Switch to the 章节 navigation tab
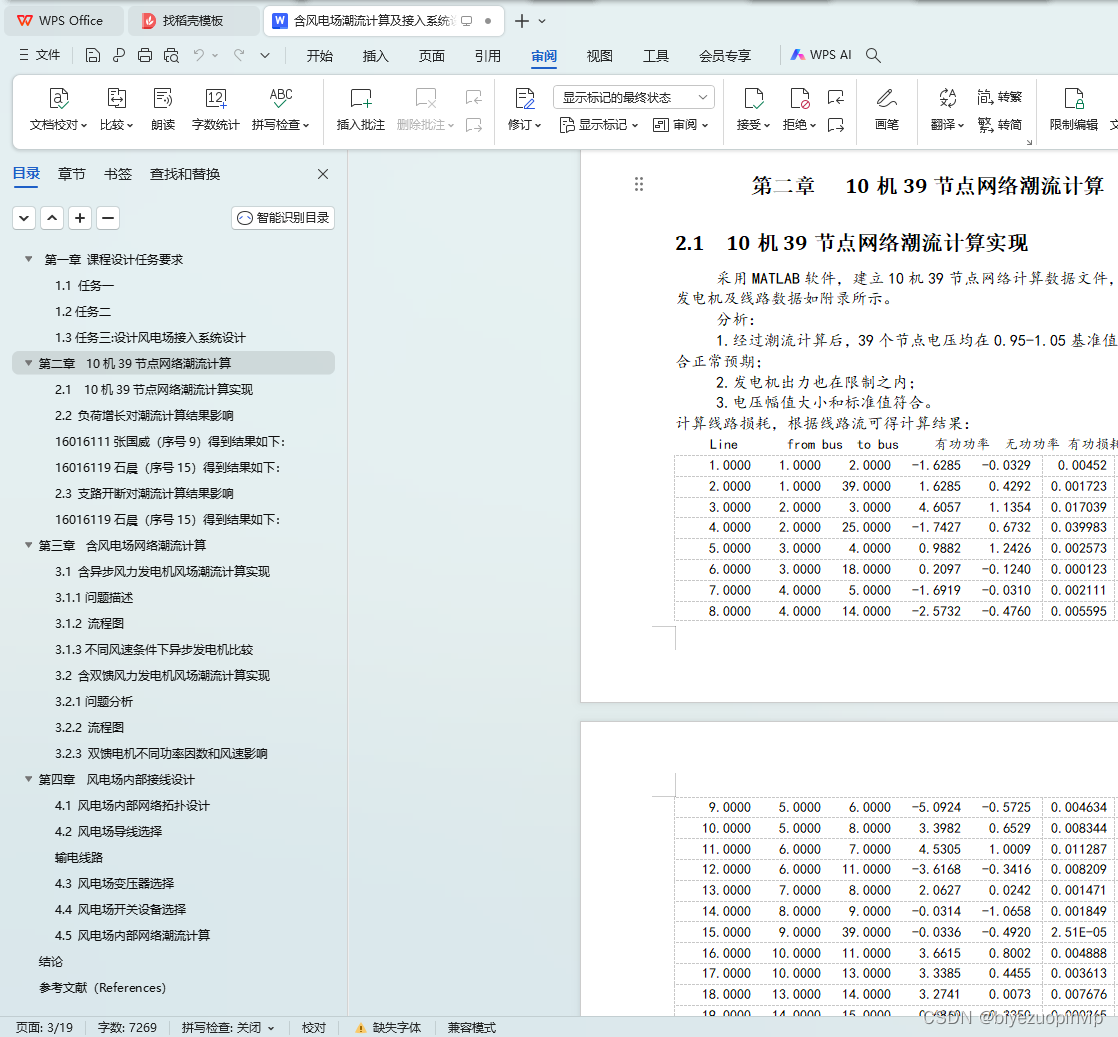The image size is (1118, 1037). pos(71,174)
